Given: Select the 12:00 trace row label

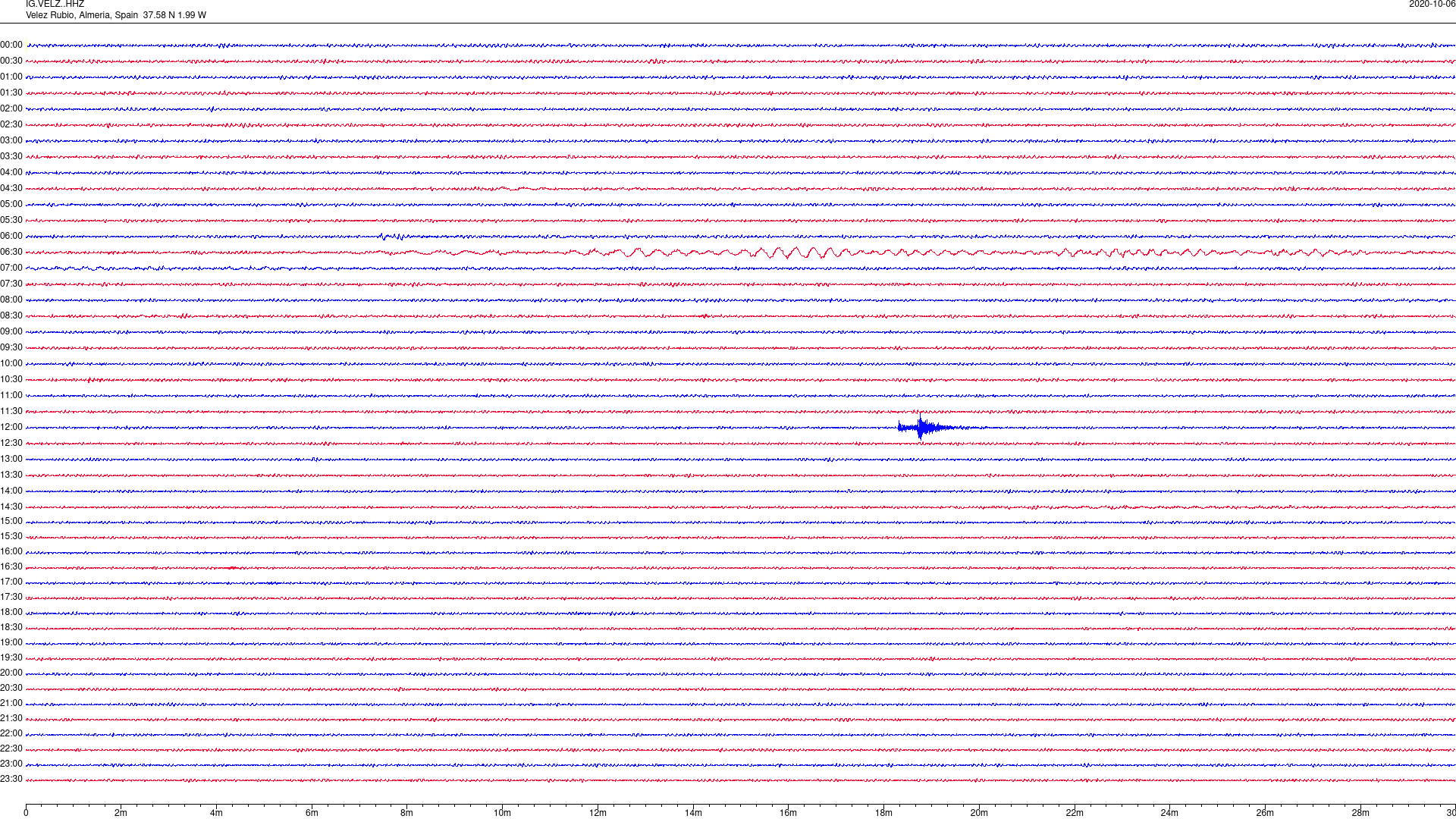Looking at the screenshot, I should 11,428.
